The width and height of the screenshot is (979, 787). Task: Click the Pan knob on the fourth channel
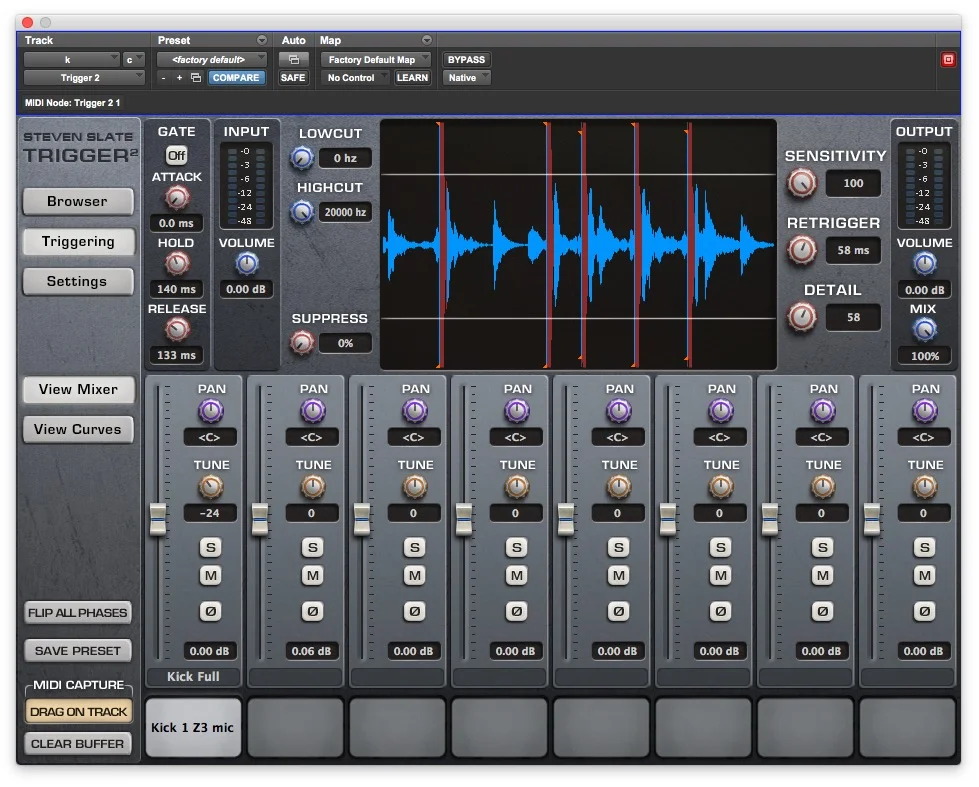(x=517, y=411)
